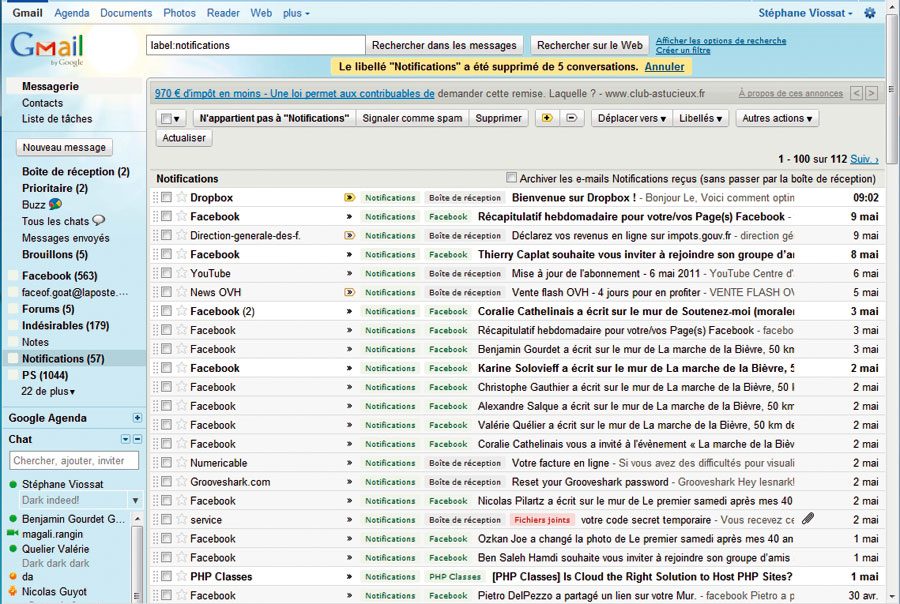Mark as not important with minus button
The height and width of the screenshot is (604, 900).
(x=570, y=118)
